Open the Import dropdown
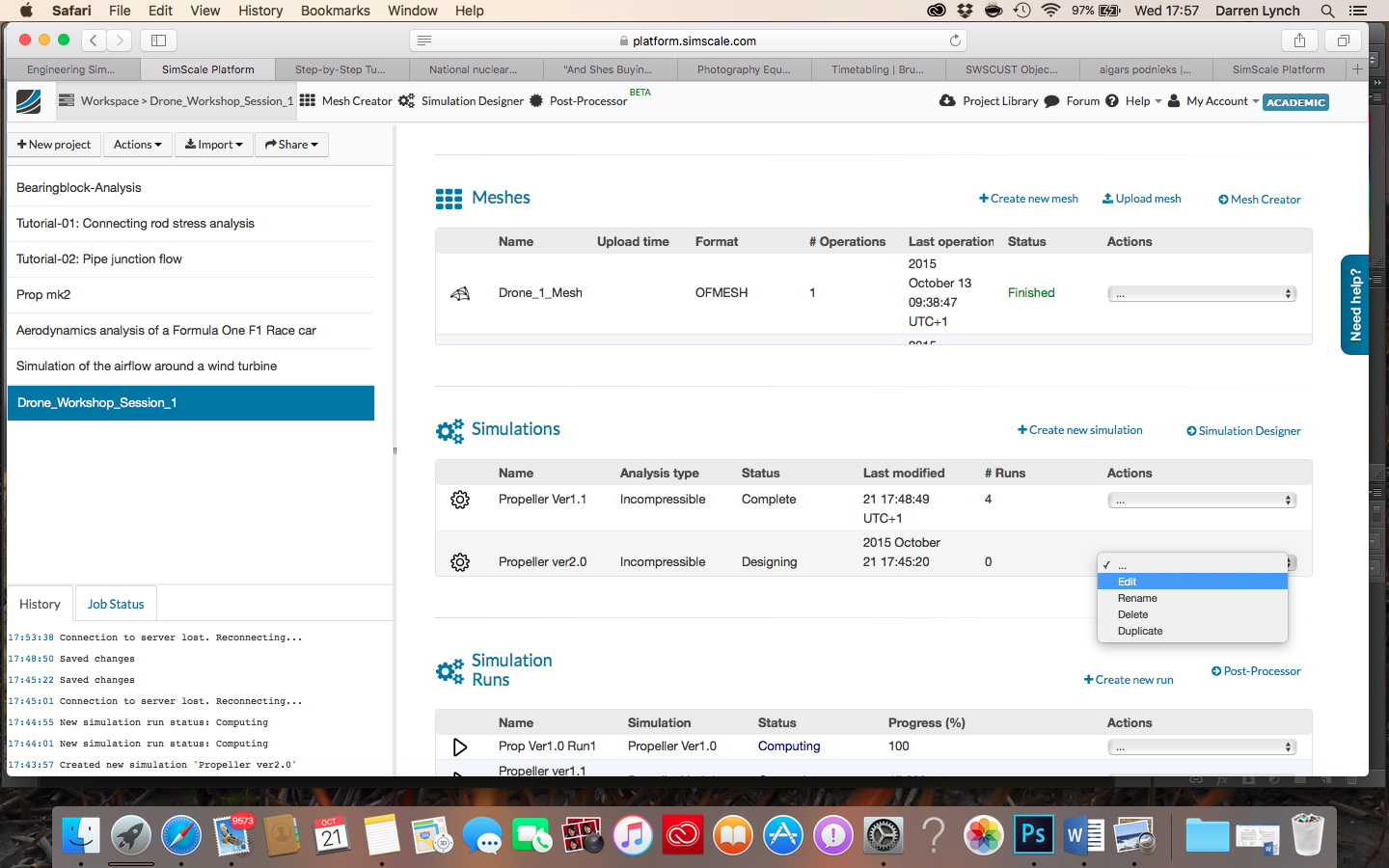Screen dimensions: 1389x868 coord(214,145)
